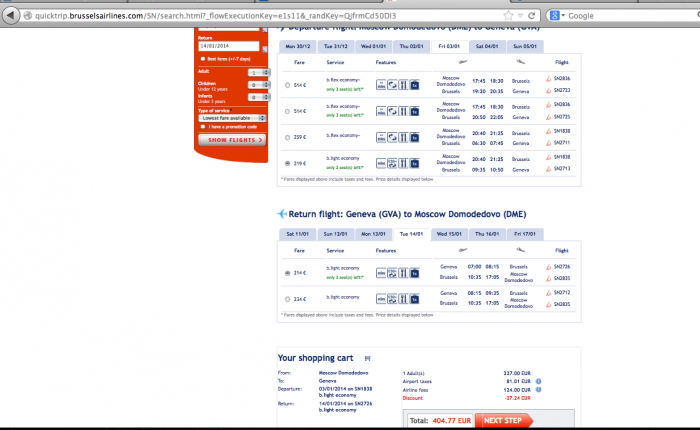700x430 pixels.
Task: Click baggage icon in the 319 € row
Action: point(415,163)
